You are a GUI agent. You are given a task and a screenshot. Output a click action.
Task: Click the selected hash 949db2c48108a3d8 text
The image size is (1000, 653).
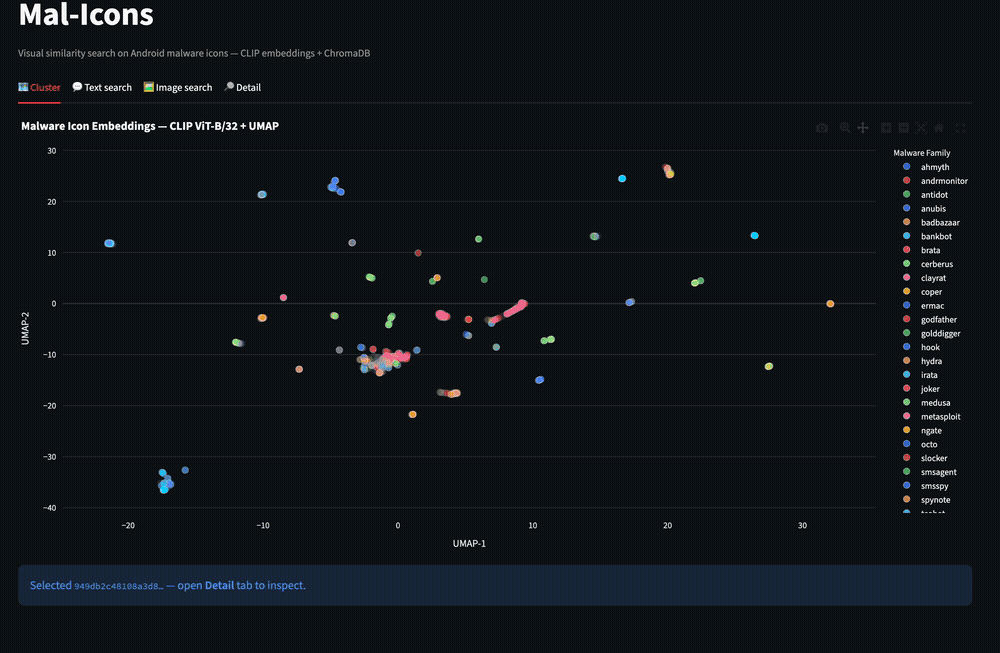pyautogui.click(x=119, y=586)
